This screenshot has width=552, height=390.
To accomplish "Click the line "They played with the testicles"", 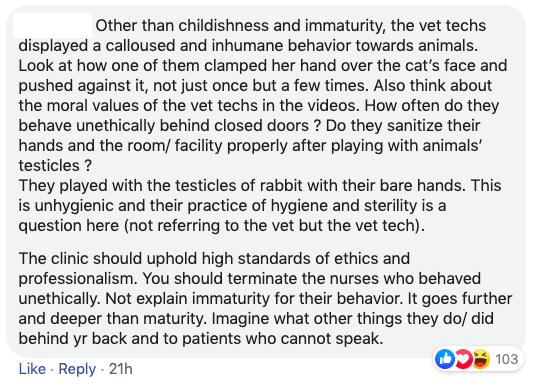I will [x=260, y=186].
